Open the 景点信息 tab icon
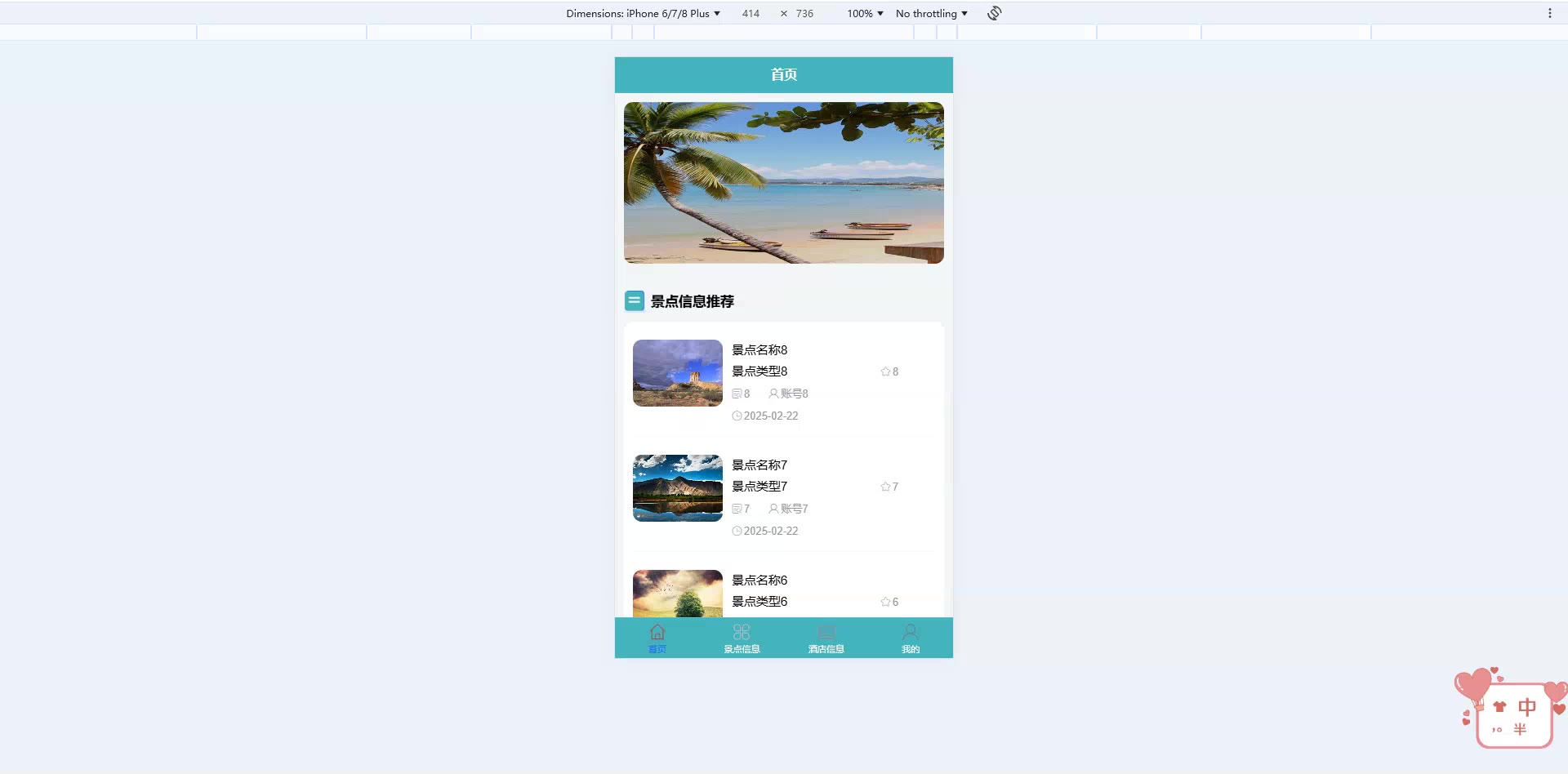This screenshot has height=774, width=1568. tap(742, 632)
